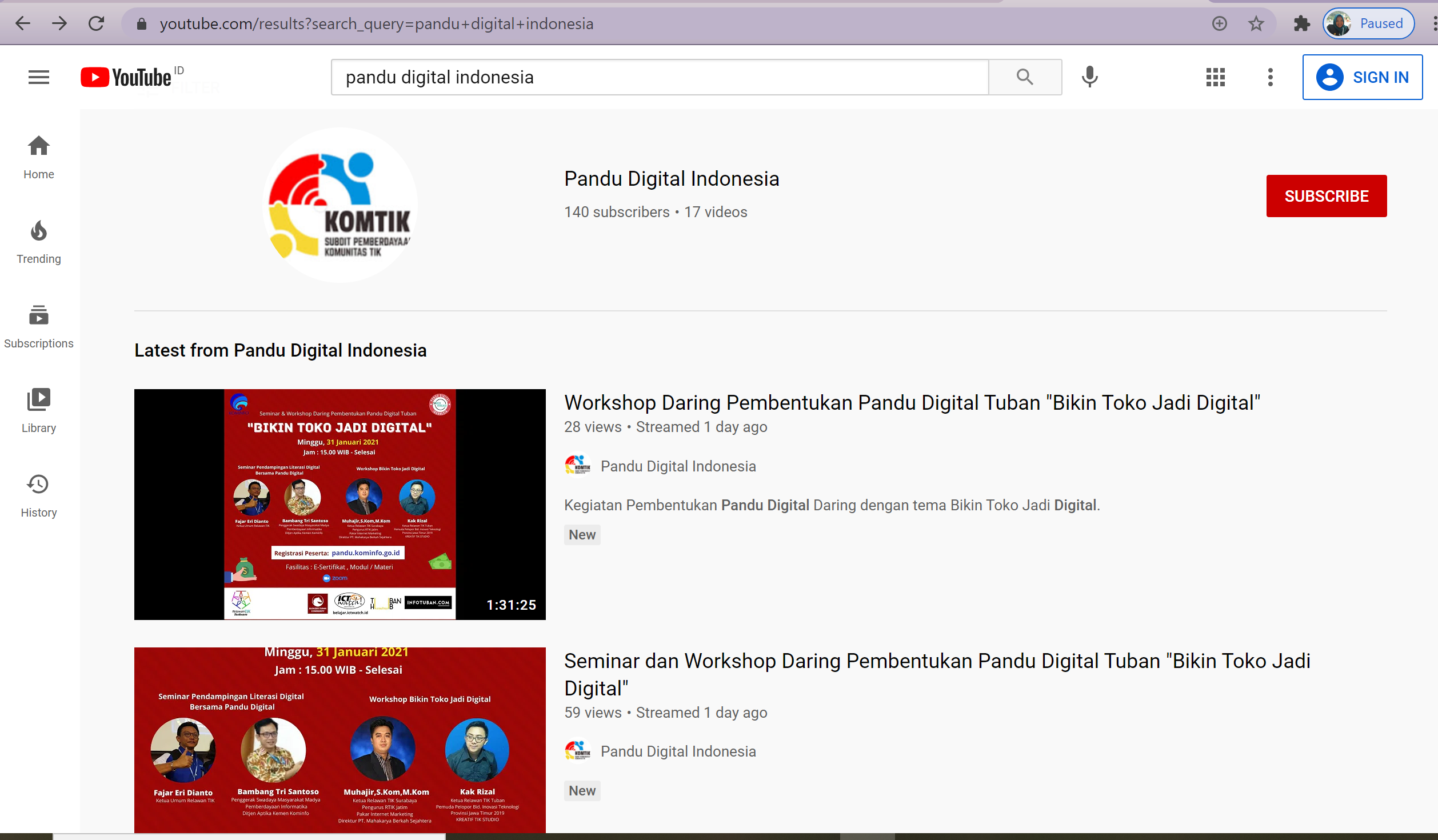
Task: Open the YouTube apps grid
Action: tap(1215, 77)
